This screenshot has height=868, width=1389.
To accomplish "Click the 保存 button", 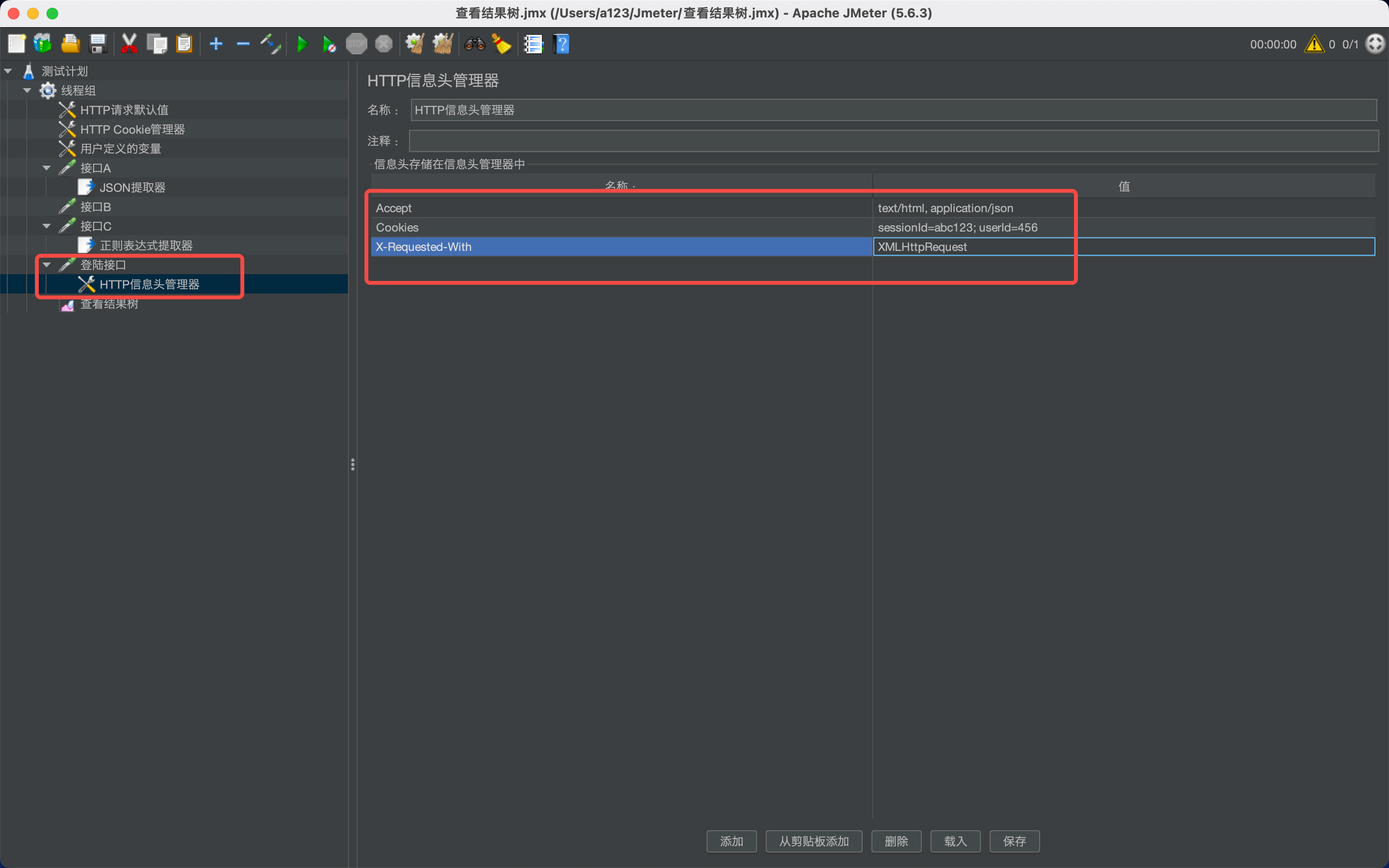I will 1014,841.
